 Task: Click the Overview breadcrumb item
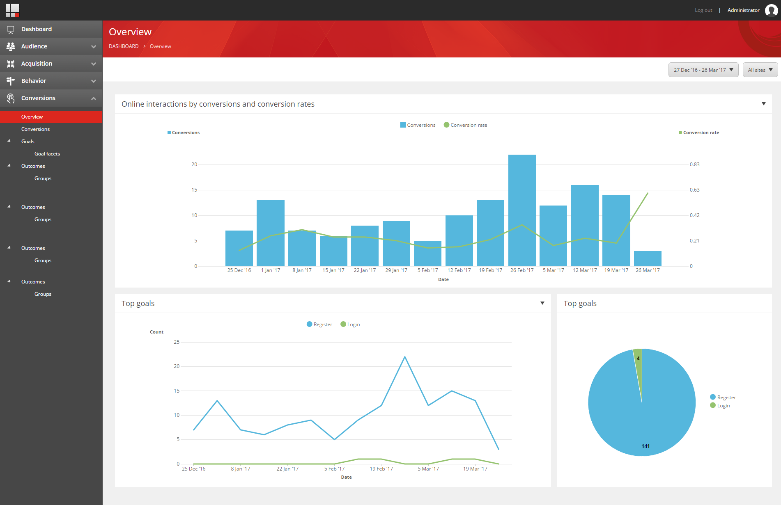160,46
